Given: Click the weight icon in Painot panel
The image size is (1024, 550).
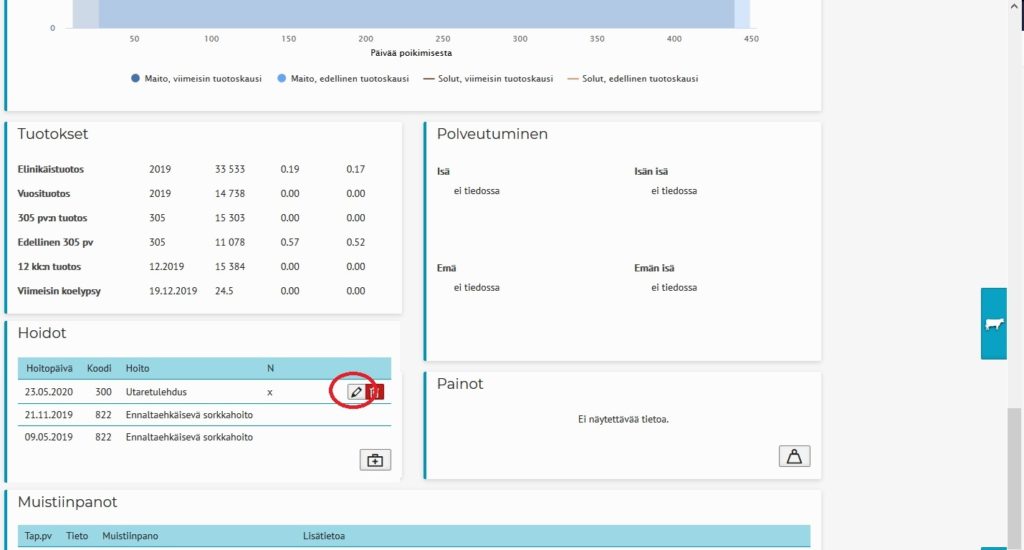Looking at the screenshot, I should pyautogui.click(x=794, y=456).
